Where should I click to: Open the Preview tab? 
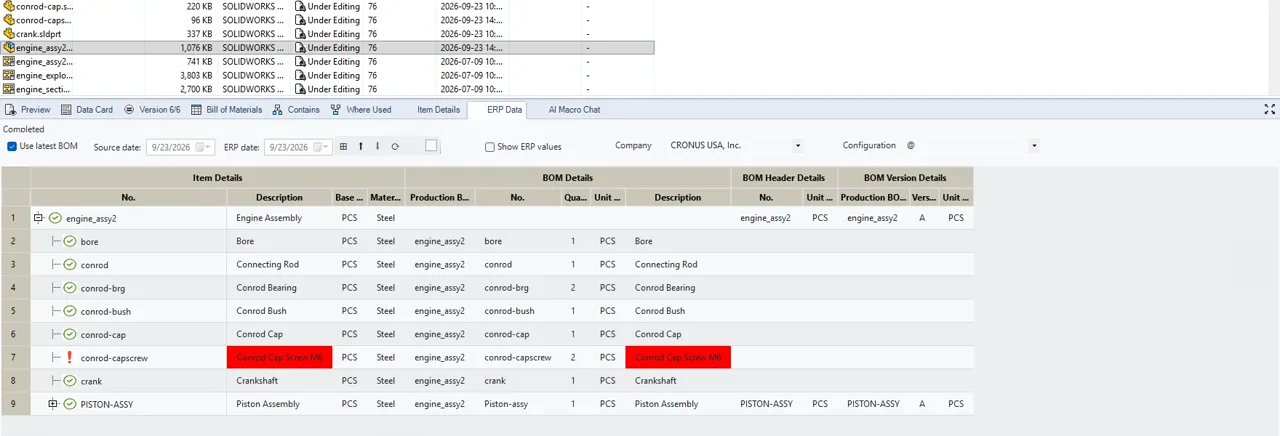[x=28, y=109]
